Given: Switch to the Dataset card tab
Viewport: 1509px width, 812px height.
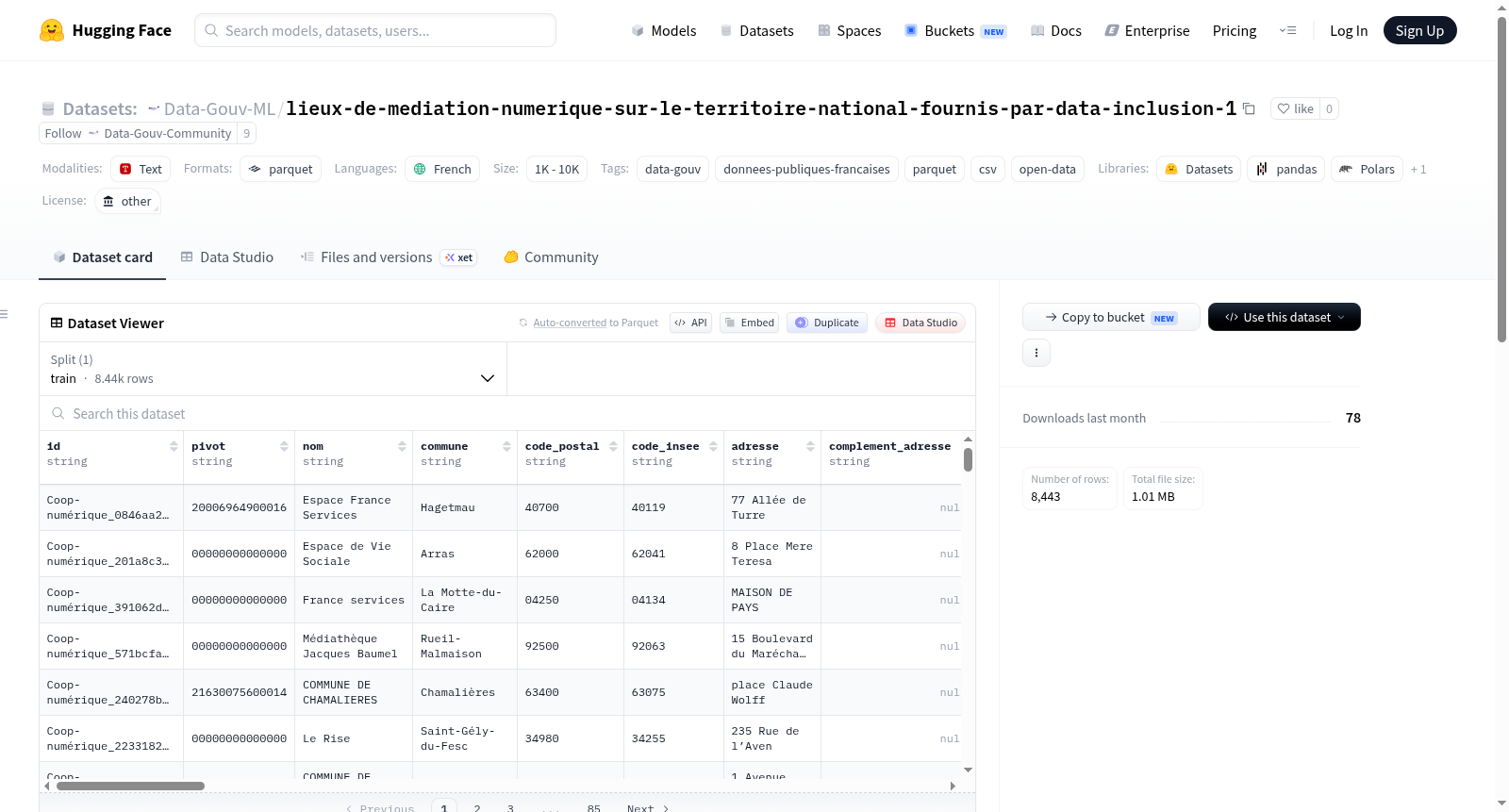Looking at the screenshot, I should pos(103,257).
